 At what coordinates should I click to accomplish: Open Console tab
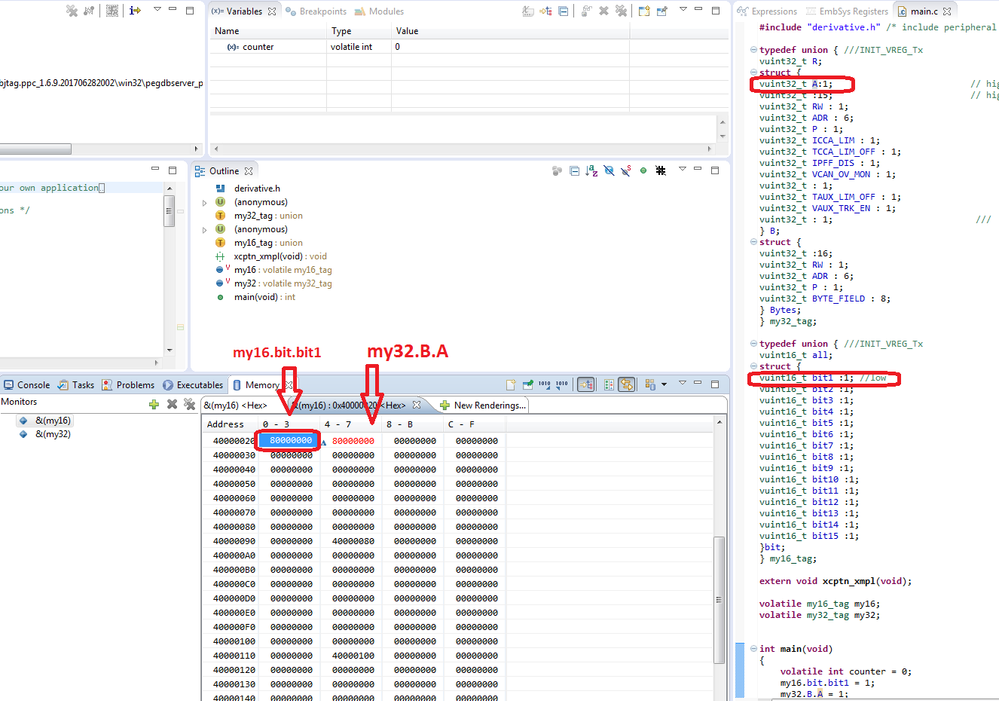coord(27,385)
